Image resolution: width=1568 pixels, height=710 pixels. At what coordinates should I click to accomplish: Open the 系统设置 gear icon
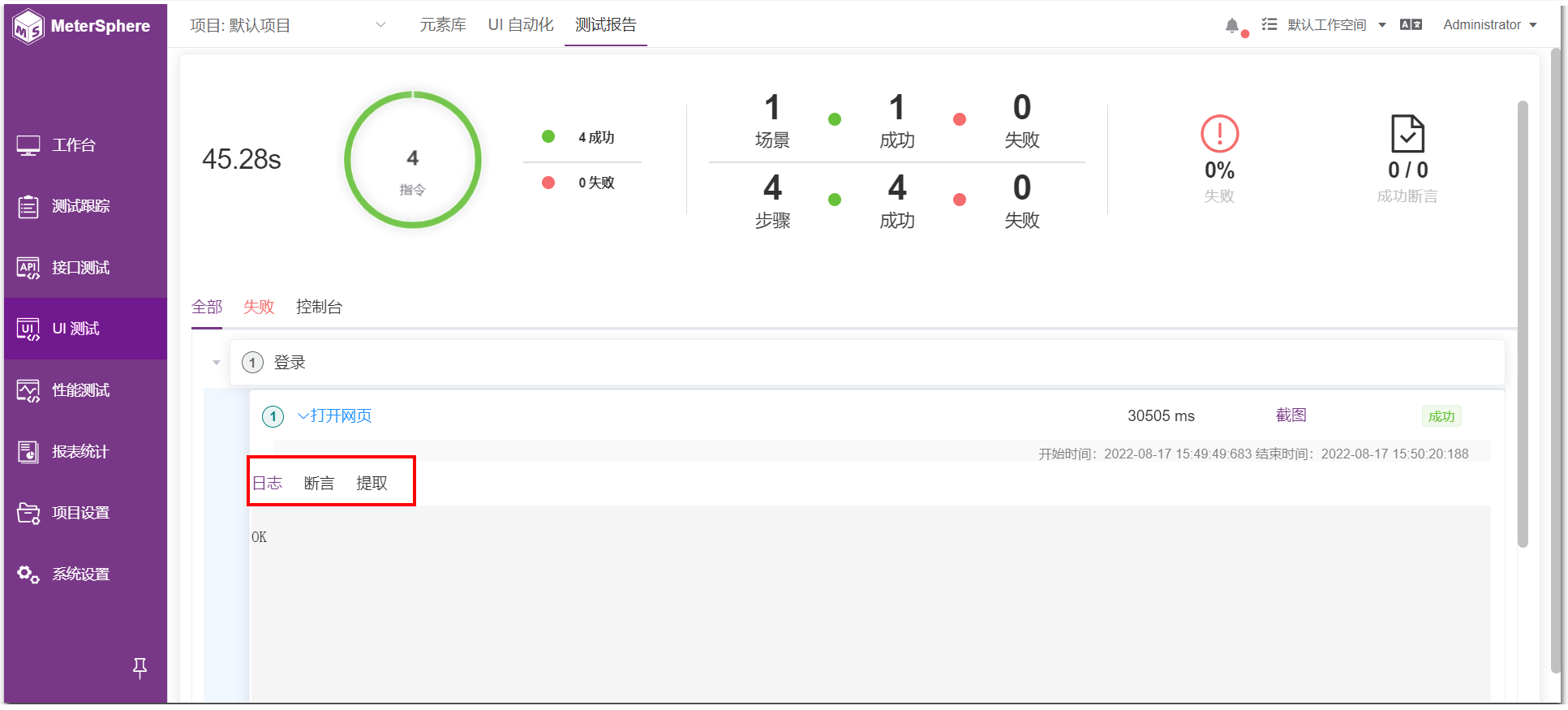[x=28, y=574]
